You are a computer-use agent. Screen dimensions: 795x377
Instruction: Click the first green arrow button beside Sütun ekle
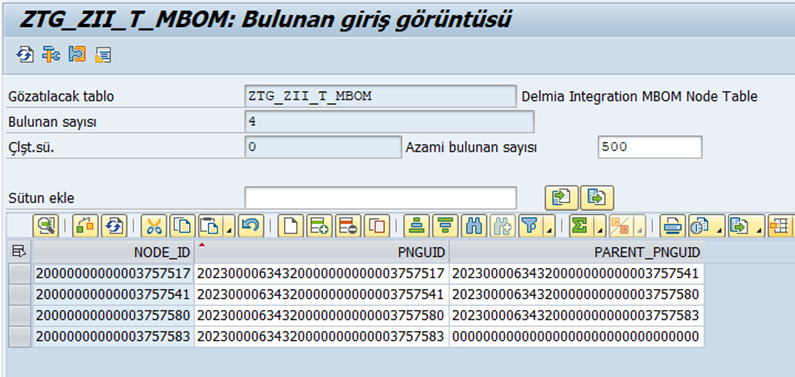click(x=562, y=198)
